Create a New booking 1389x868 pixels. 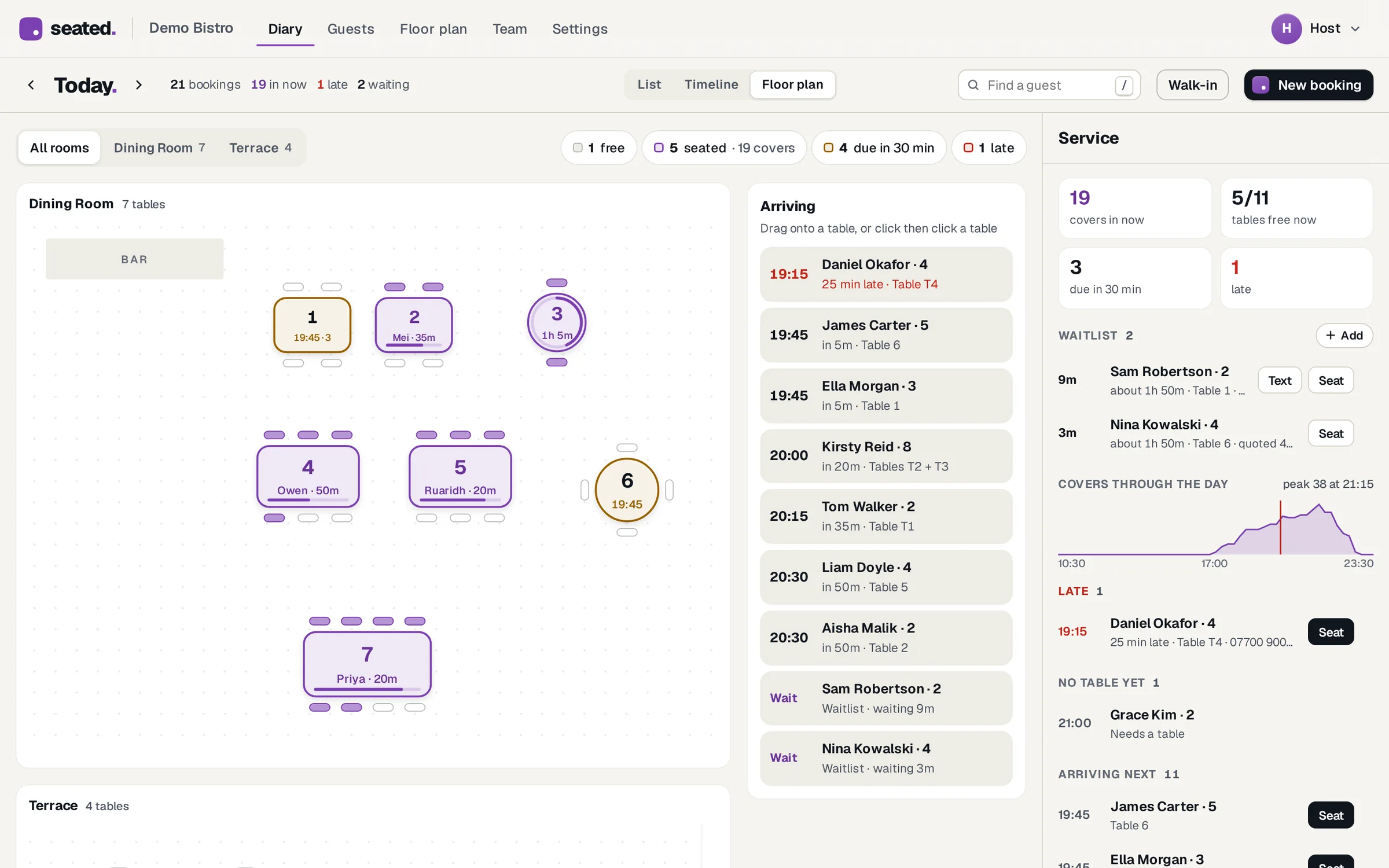click(x=1309, y=85)
